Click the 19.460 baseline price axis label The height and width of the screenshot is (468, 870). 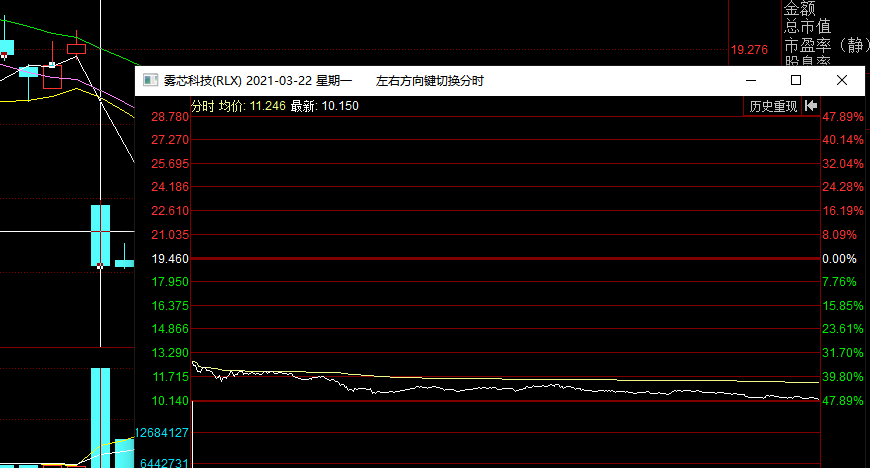[169, 259]
